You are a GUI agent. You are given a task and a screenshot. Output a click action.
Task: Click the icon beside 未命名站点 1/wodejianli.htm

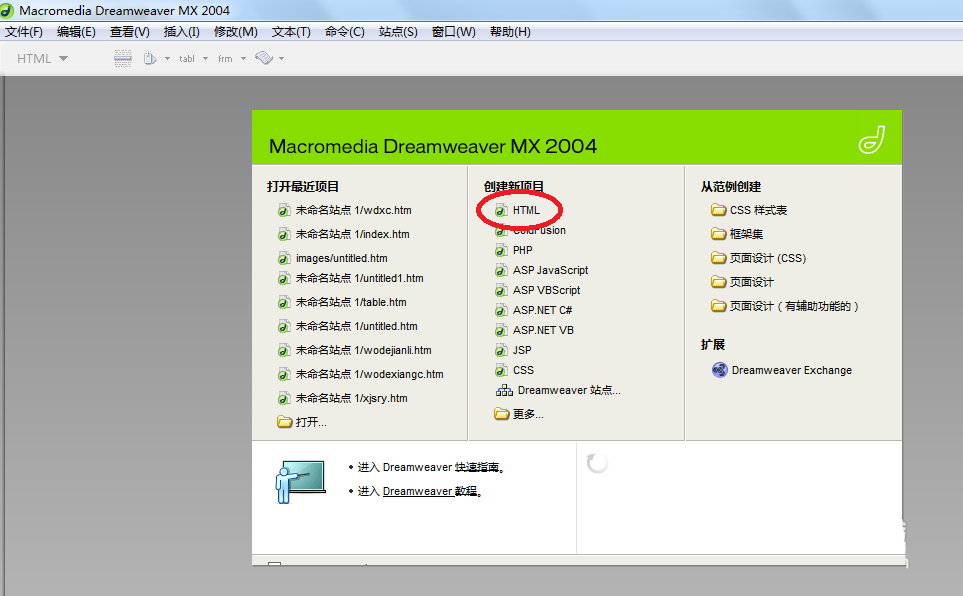point(284,351)
